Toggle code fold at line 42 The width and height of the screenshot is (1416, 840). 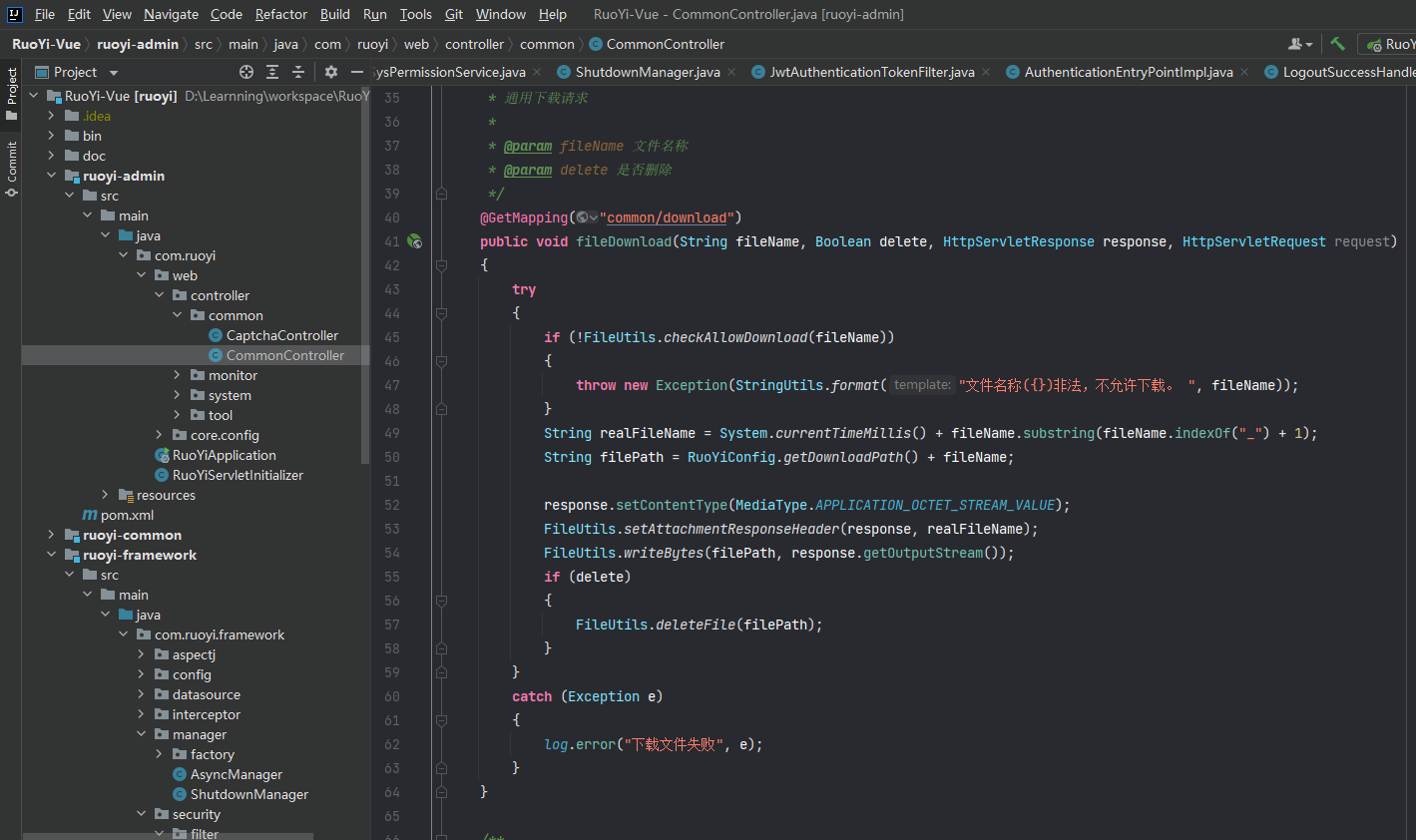(x=440, y=265)
